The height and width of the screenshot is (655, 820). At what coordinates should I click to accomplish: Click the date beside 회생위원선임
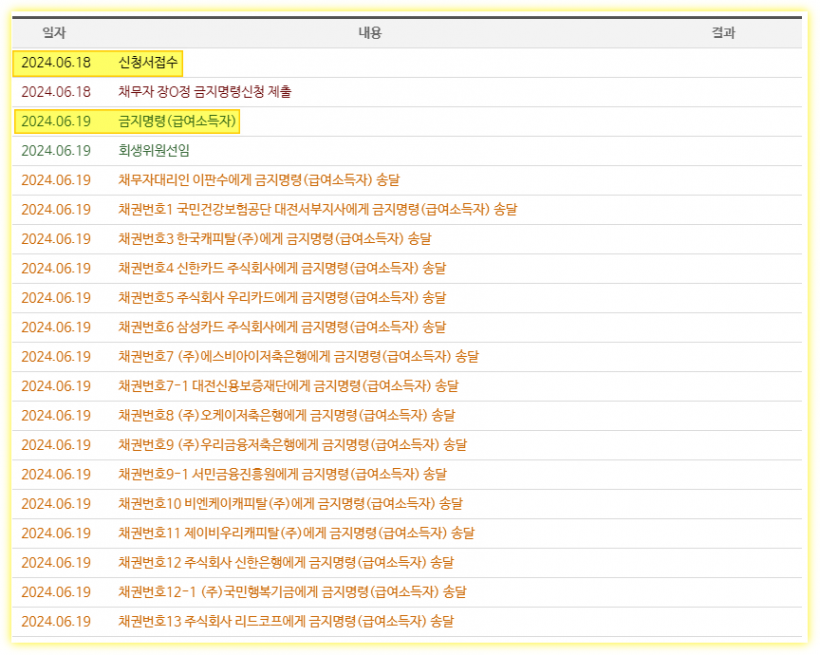coord(56,151)
